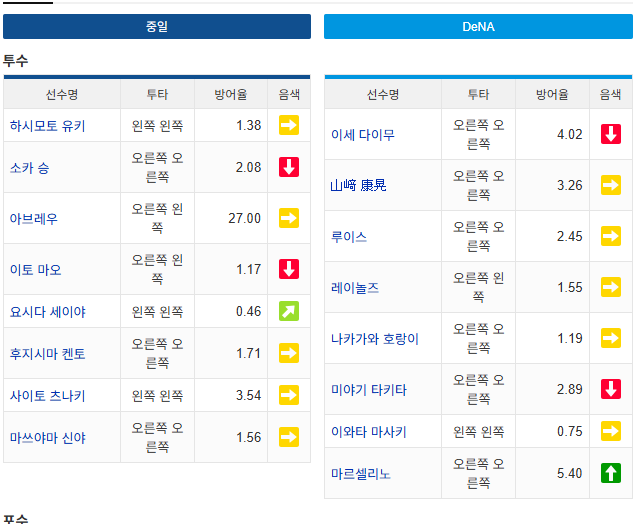638x524 pixels.
Task: Click the yellow arrow icon for 이와타 마사키
Action: click(611, 431)
